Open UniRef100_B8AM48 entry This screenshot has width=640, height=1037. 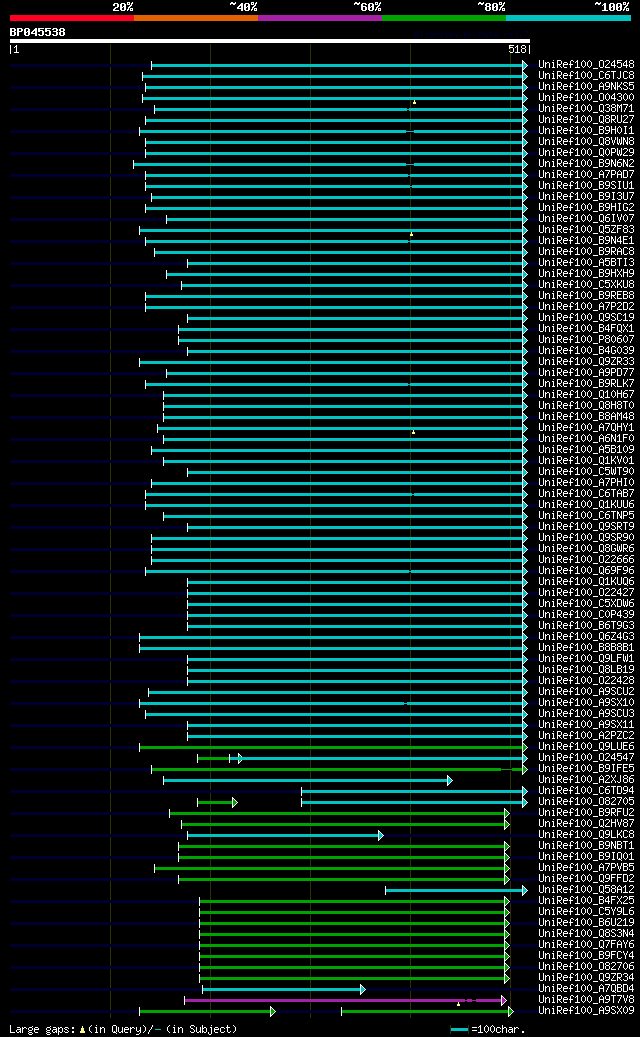tap(586, 417)
